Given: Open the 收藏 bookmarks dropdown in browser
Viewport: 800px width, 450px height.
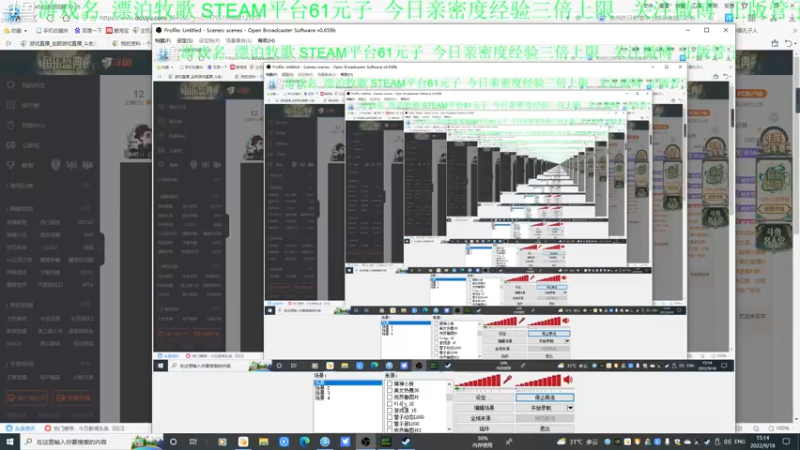Looking at the screenshot, I should 15,31.
